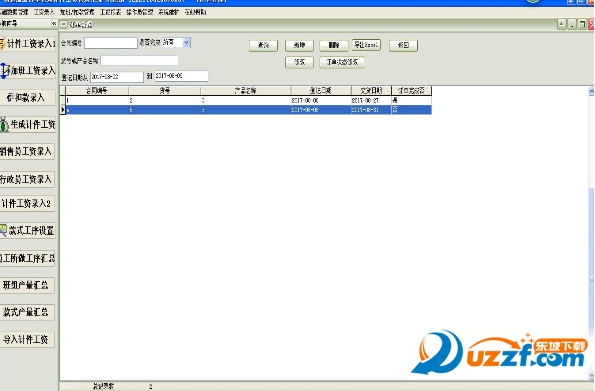595x391 pixels.
Task: Click the highlighted row's delivery date cell
Action: pos(371,110)
